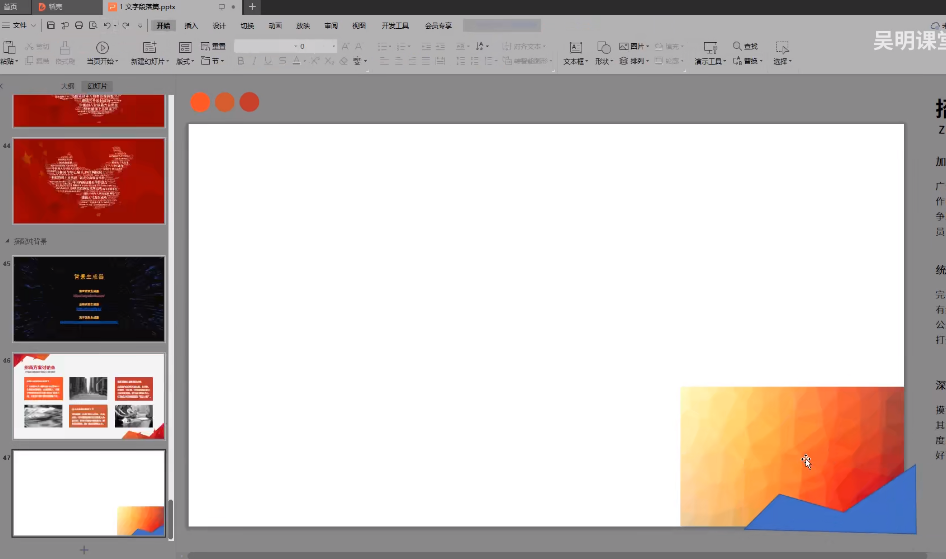Click the Numbered List icon
946x559 pixels.
coord(401,46)
